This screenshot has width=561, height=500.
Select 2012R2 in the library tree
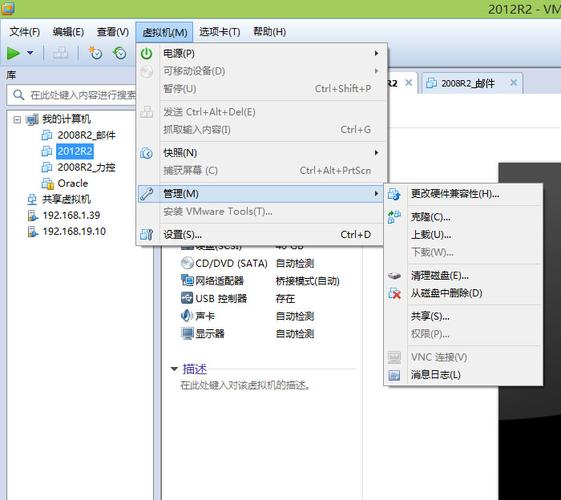[x=75, y=151]
